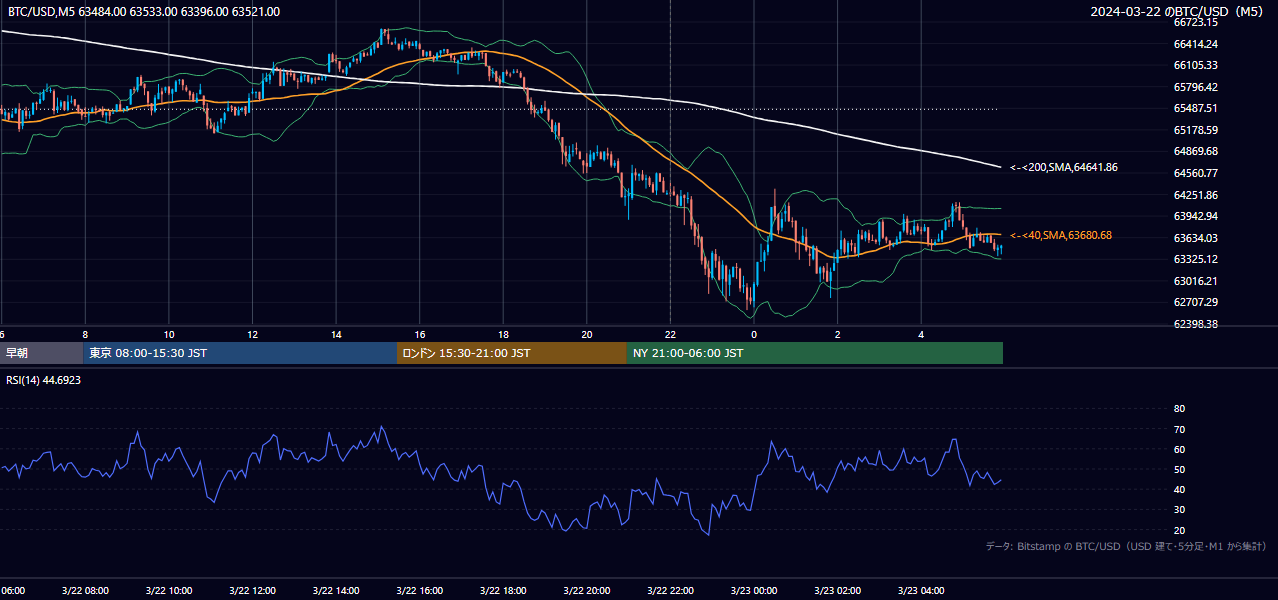Select the ロンドン 15:30-21:00 JST session bar
This screenshot has height=600, width=1278.
pyautogui.click(x=512, y=353)
